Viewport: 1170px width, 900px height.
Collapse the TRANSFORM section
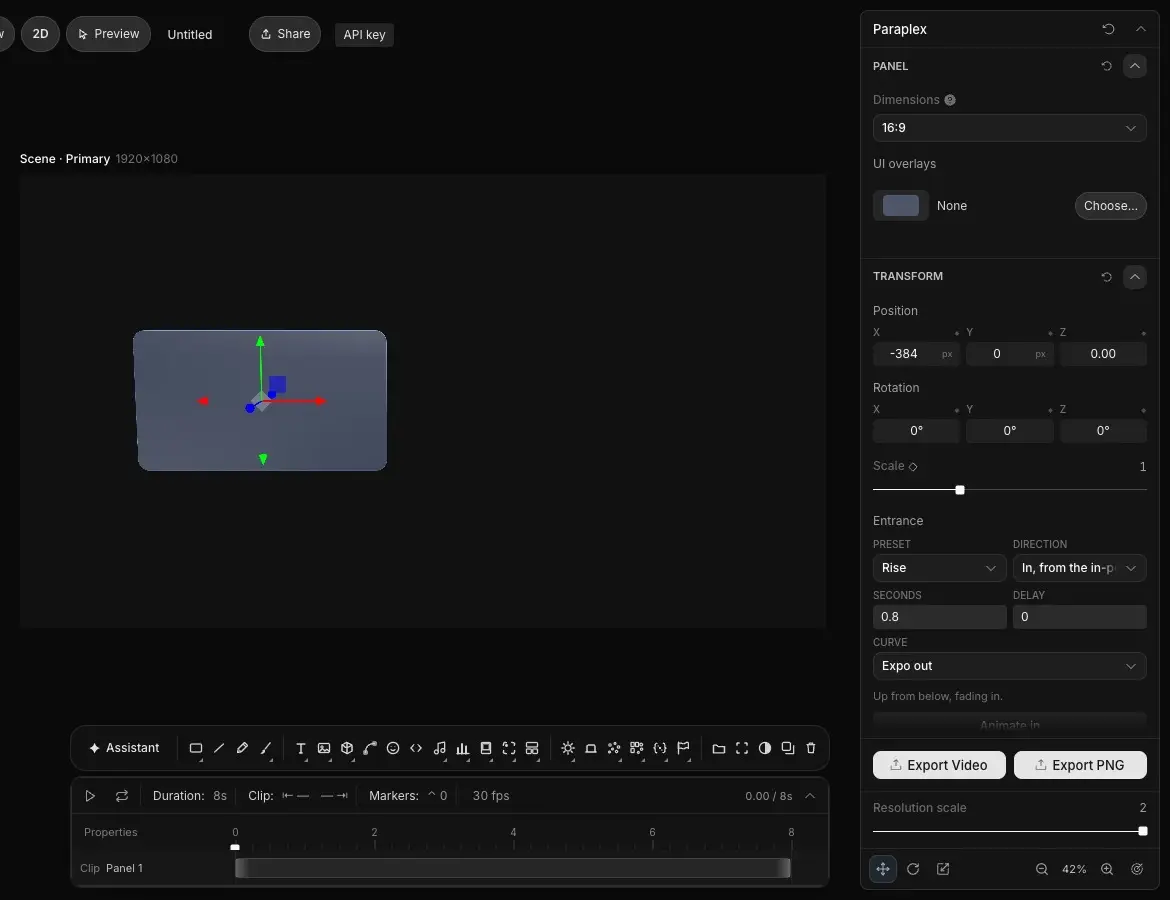click(x=1134, y=277)
